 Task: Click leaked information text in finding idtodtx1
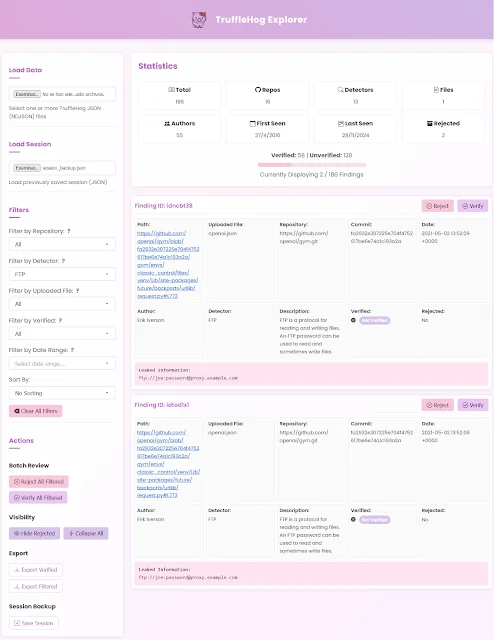pyautogui.click(x=188, y=578)
